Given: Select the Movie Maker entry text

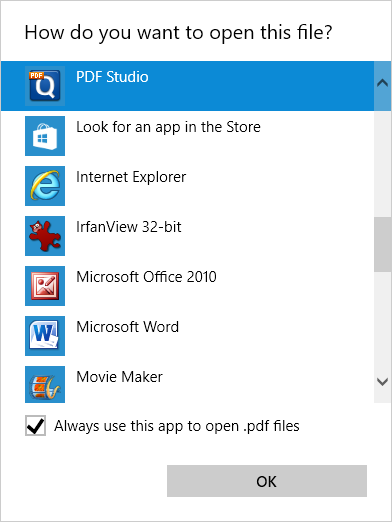Looking at the screenshot, I should click(119, 377).
